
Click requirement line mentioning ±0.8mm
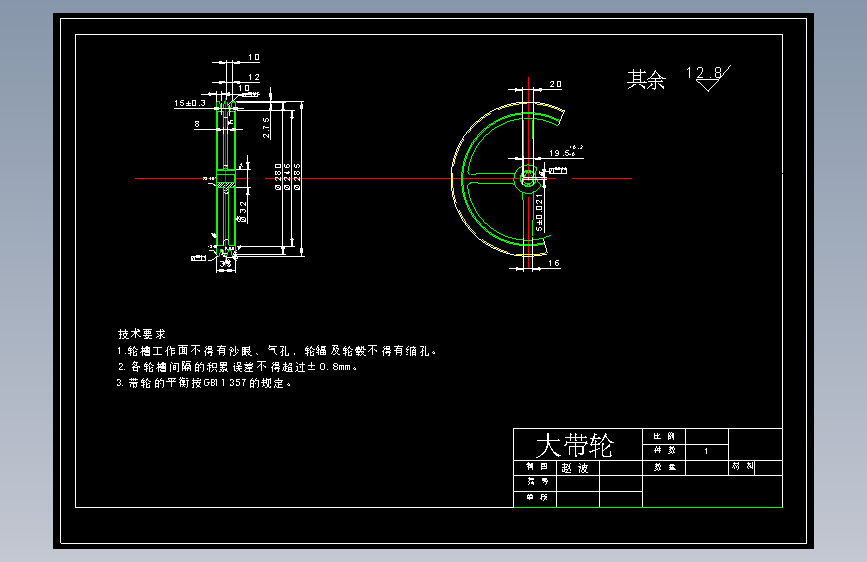click(237, 367)
